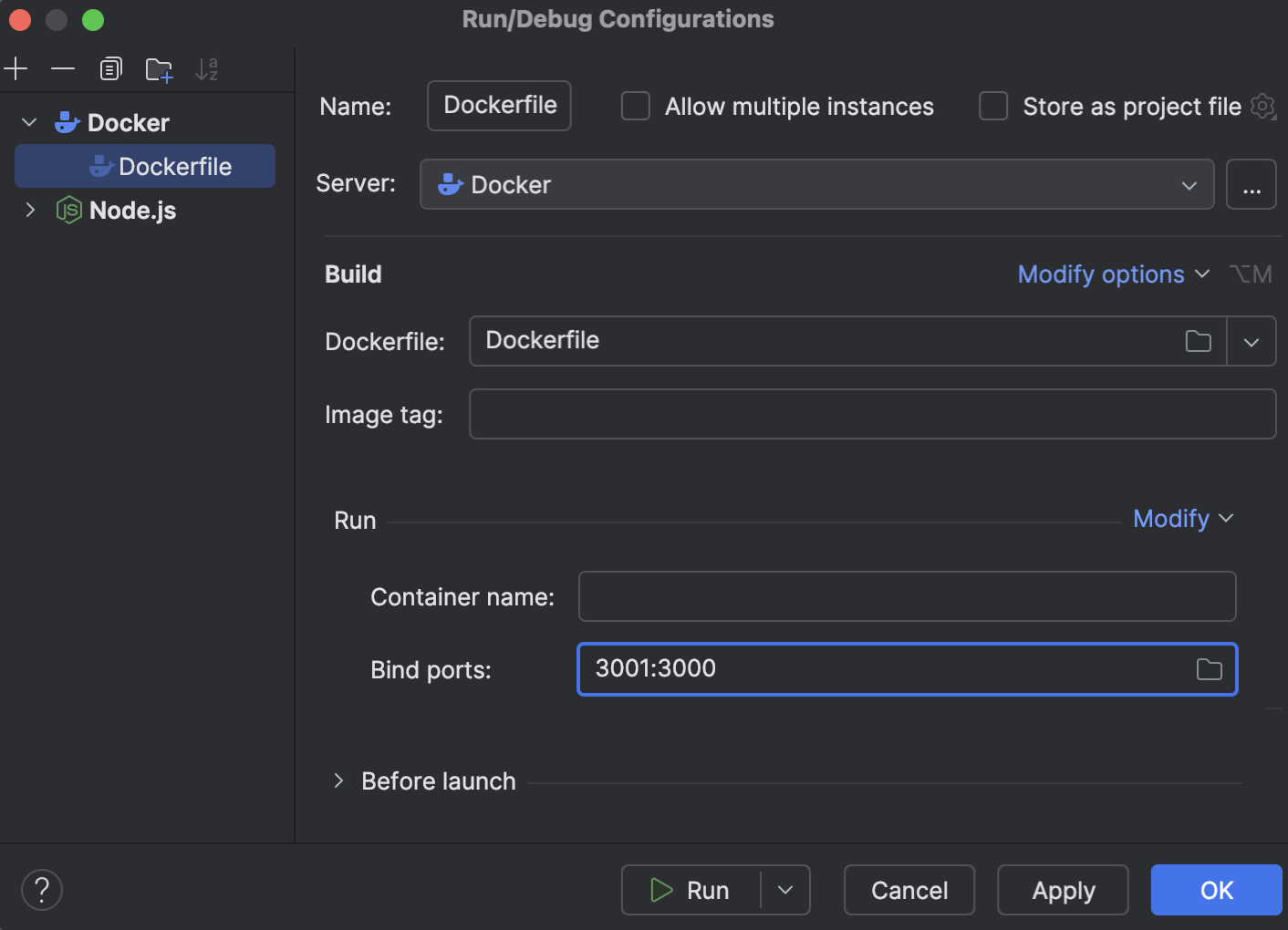Viewport: 1288px width, 930px height.
Task: Remove the selected configuration
Action: [x=62, y=68]
